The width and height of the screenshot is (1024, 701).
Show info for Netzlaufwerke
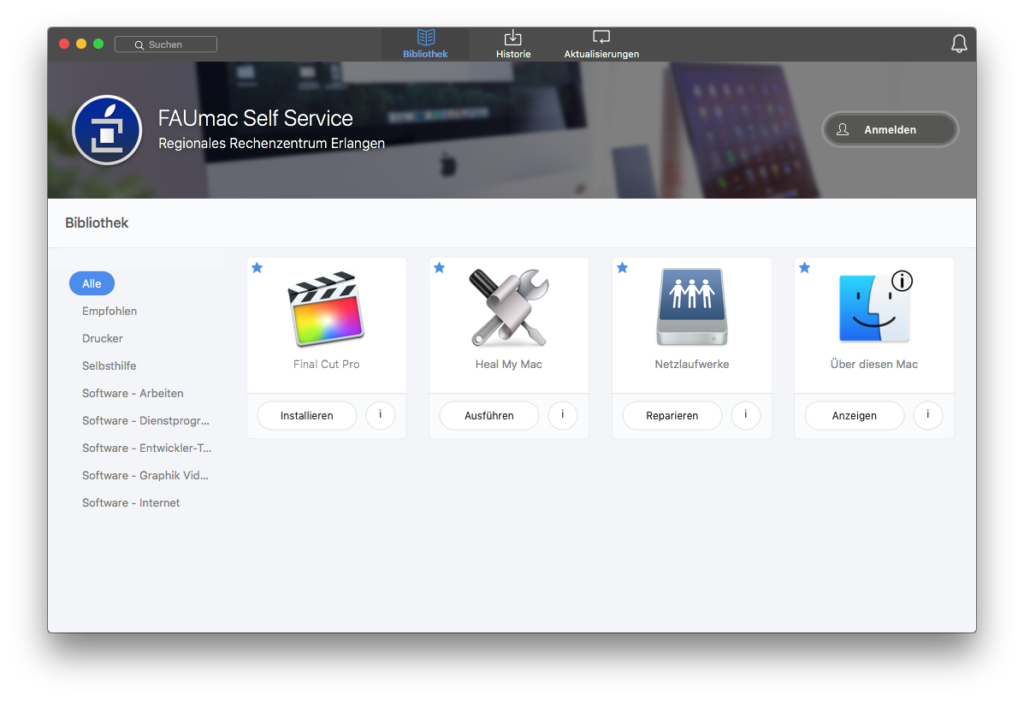coord(745,415)
